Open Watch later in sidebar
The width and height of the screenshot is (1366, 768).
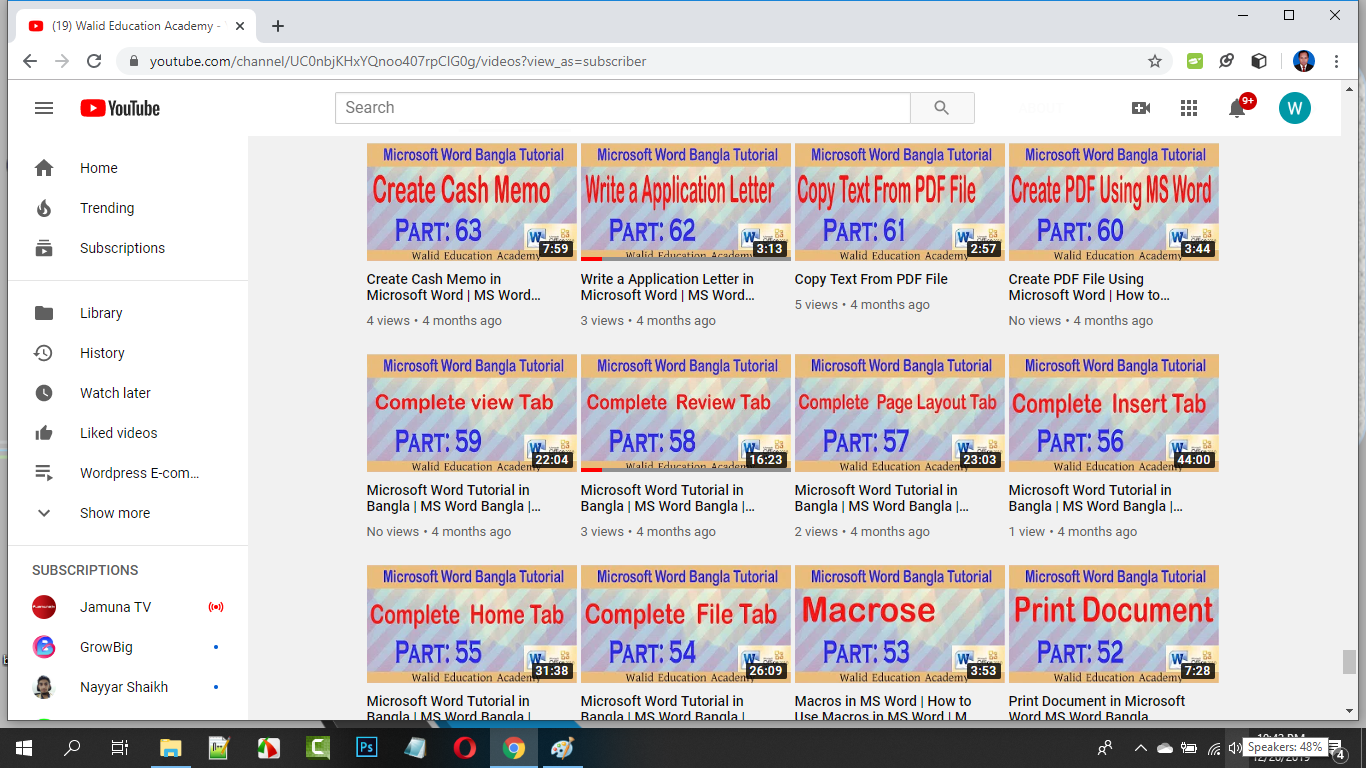coord(115,393)
